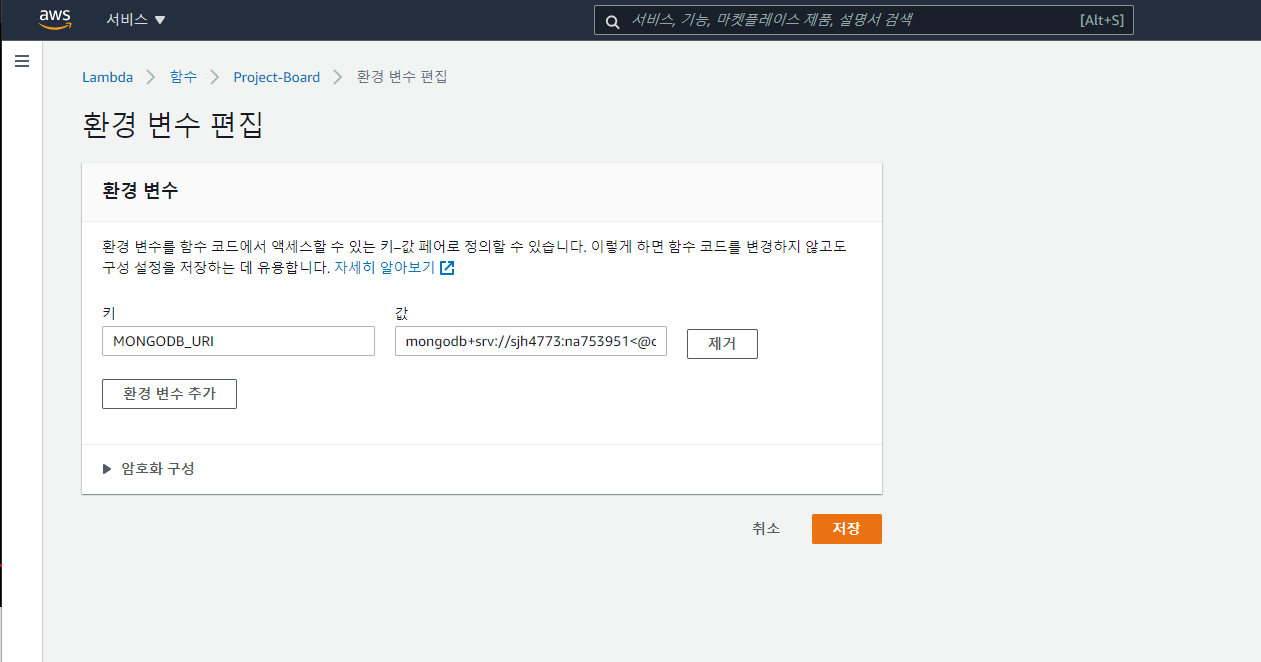Cancel editing with the 취소 button

point(766,529)
